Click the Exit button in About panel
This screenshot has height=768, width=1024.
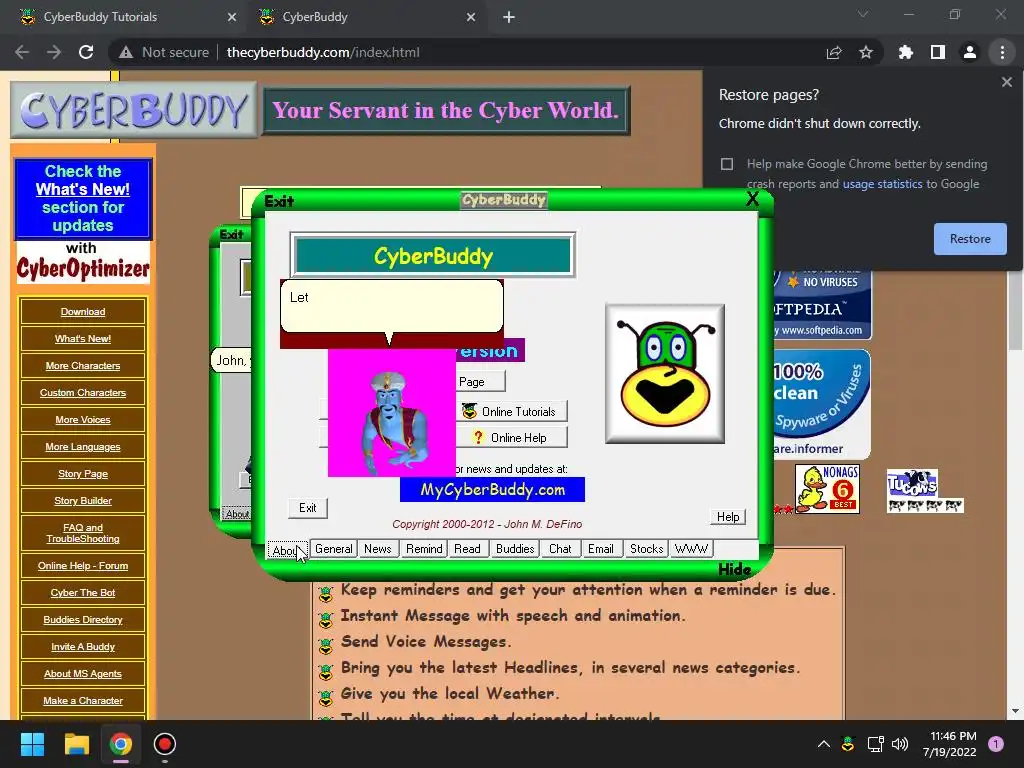(x=308, y=508)
